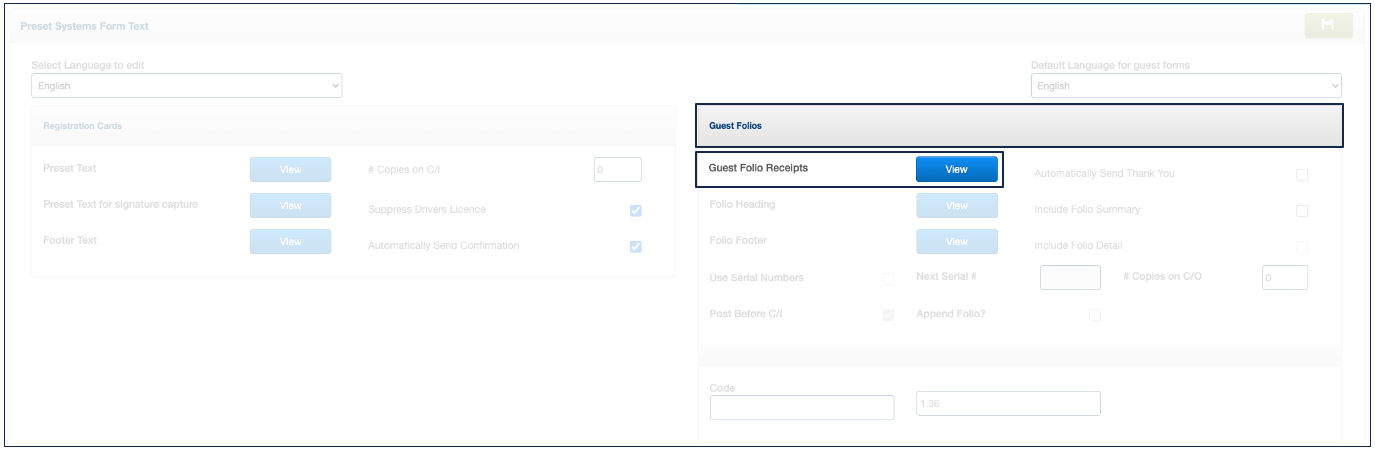Image resolution: width=1375 pixels, height=451 pixels.
Task: Check the Append Folio option
Action: tap(1095, 315)
